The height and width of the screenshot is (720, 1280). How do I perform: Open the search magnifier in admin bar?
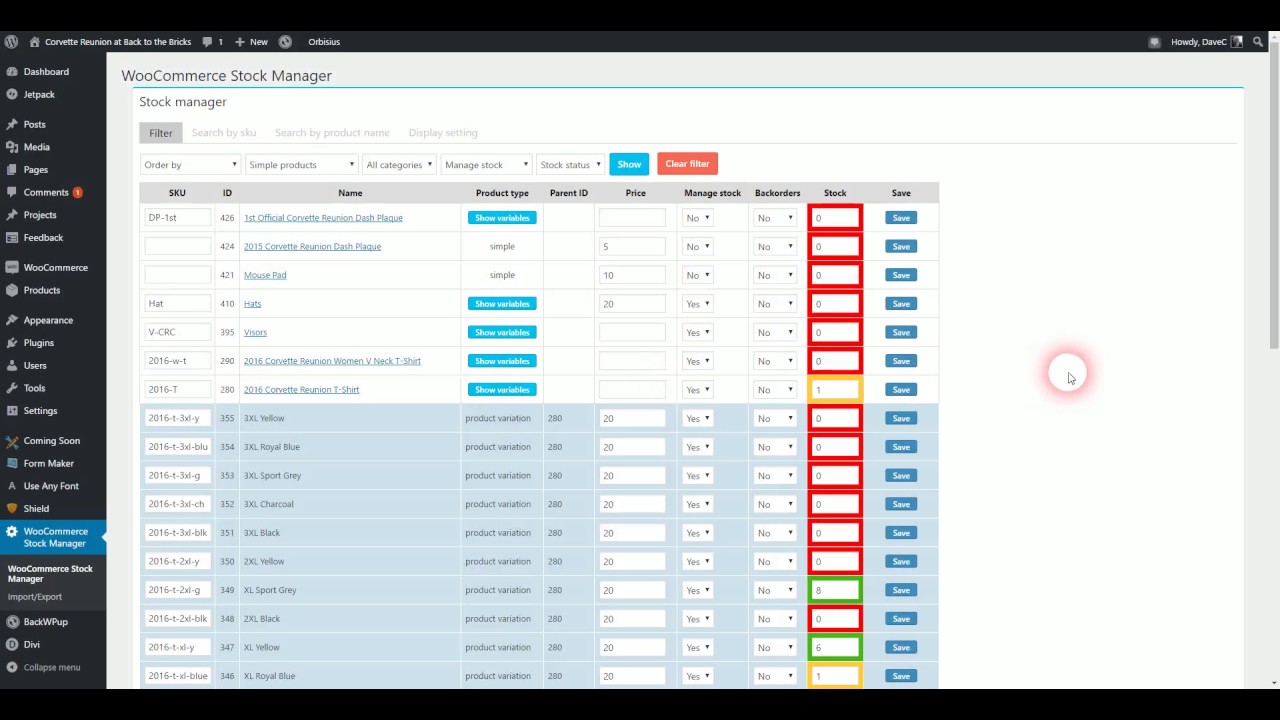click(1258, 42)
